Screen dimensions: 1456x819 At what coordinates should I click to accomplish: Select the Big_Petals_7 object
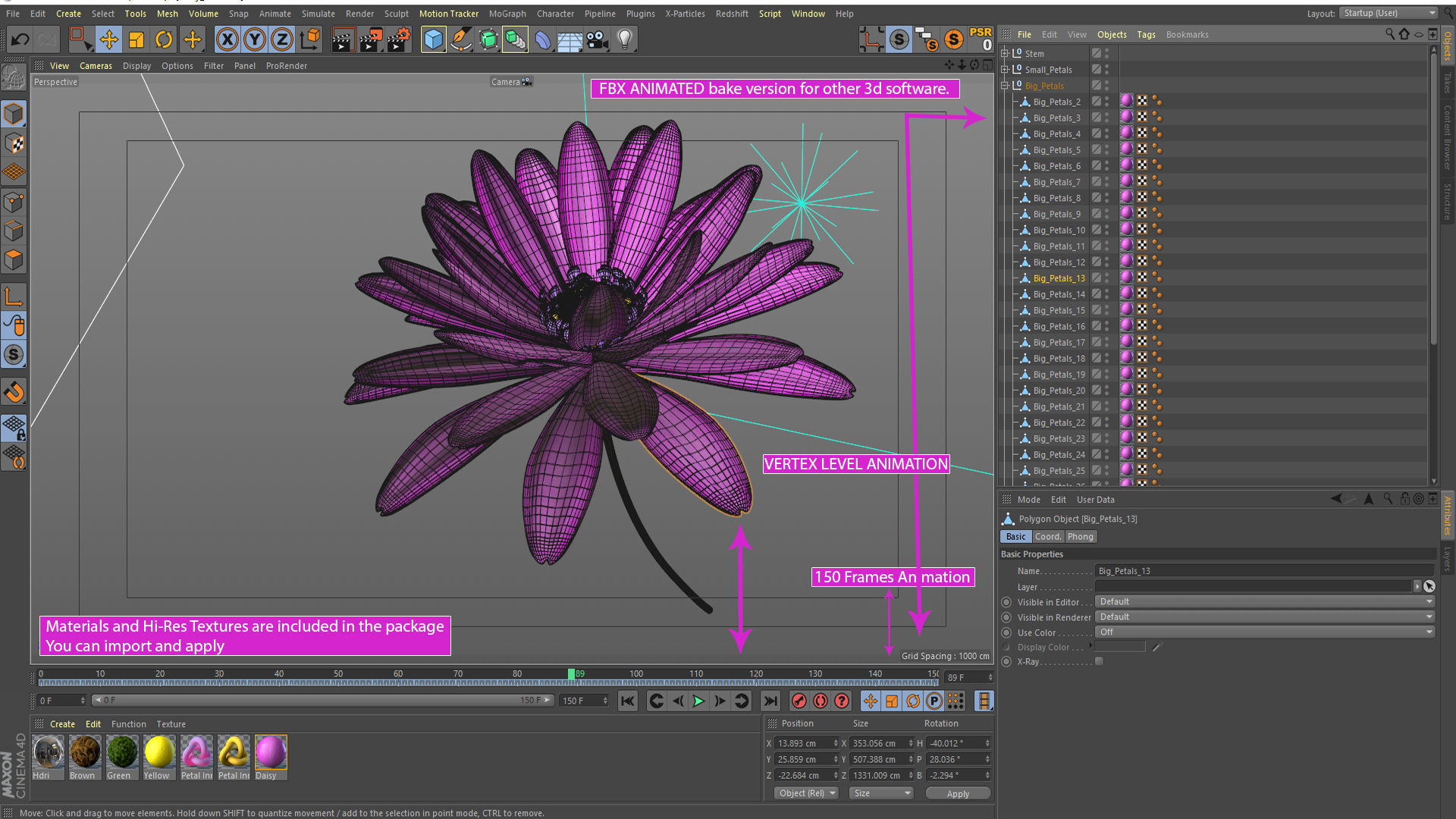pyautogui.click(x=1056, y=182)
